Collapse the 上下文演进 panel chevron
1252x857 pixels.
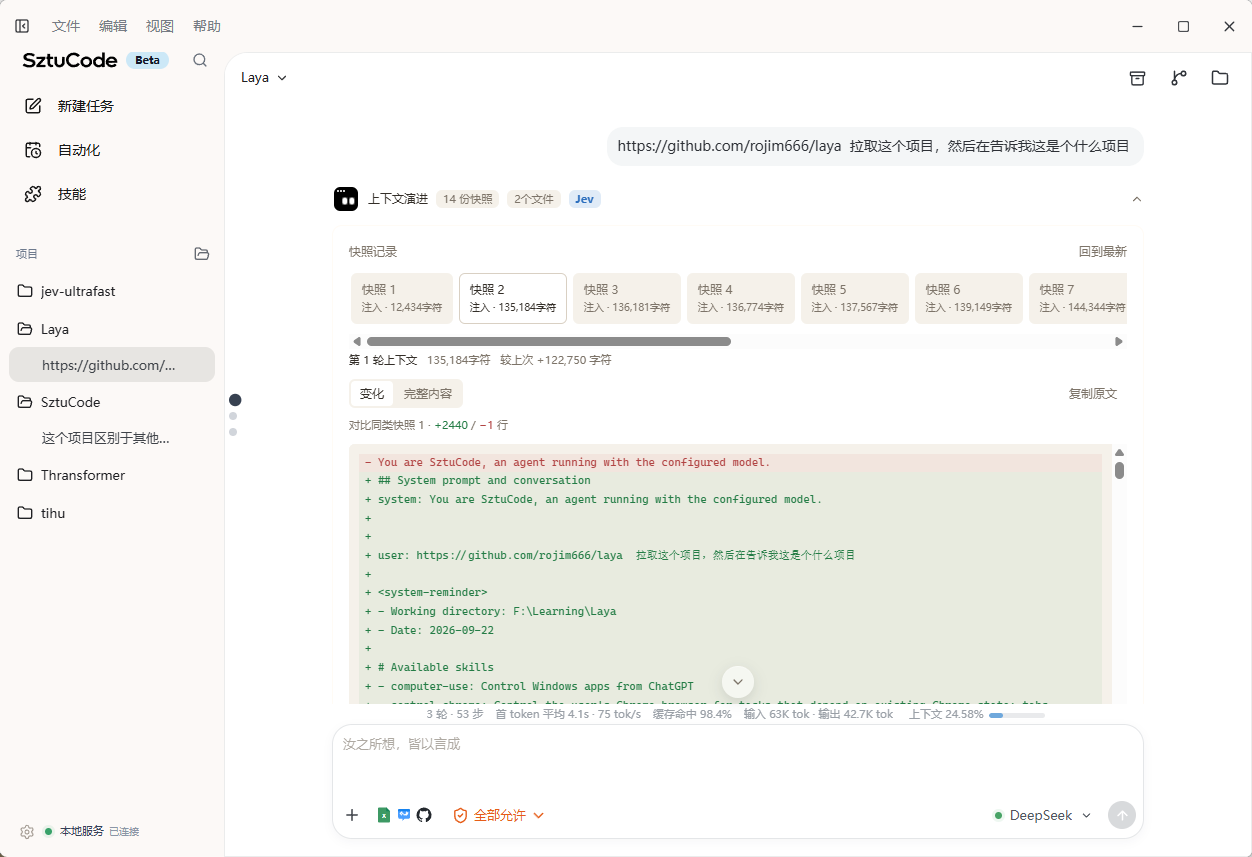click(x=1136, y=200)
